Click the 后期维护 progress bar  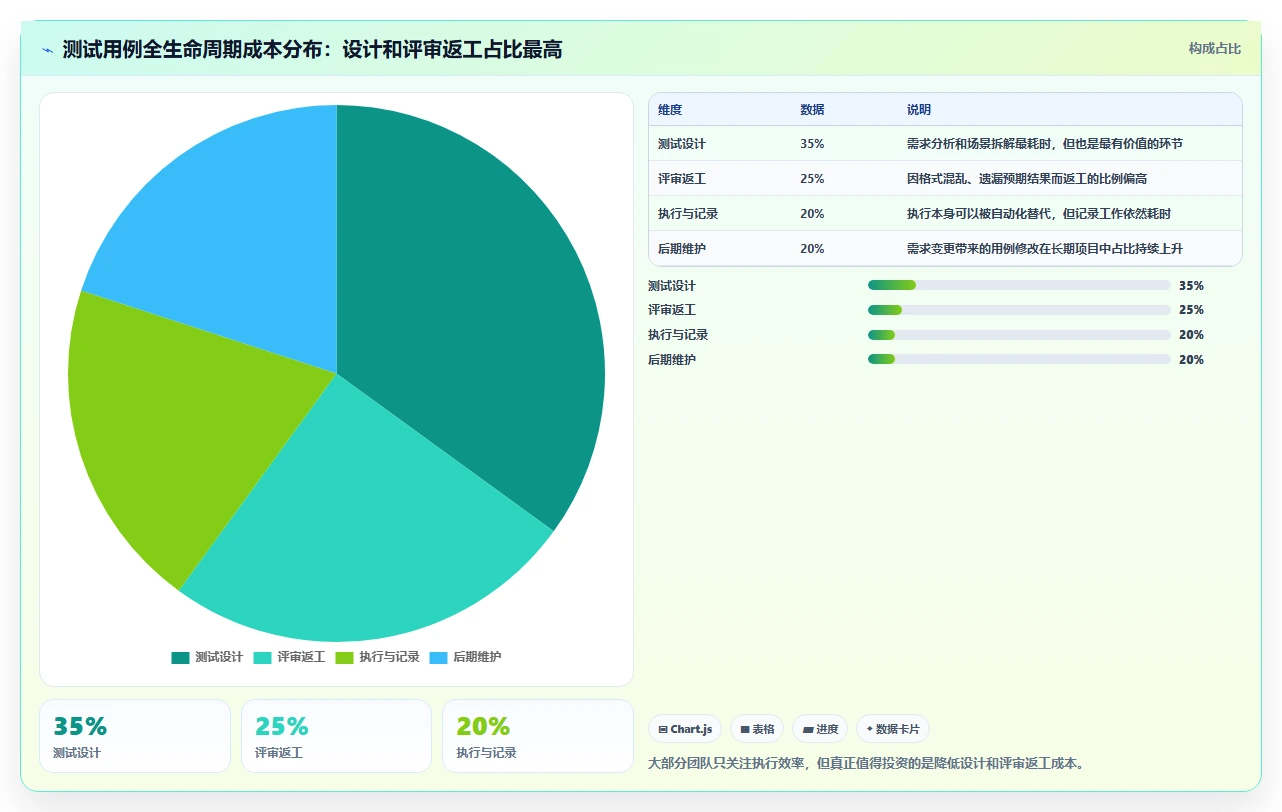pos(1019,359)
